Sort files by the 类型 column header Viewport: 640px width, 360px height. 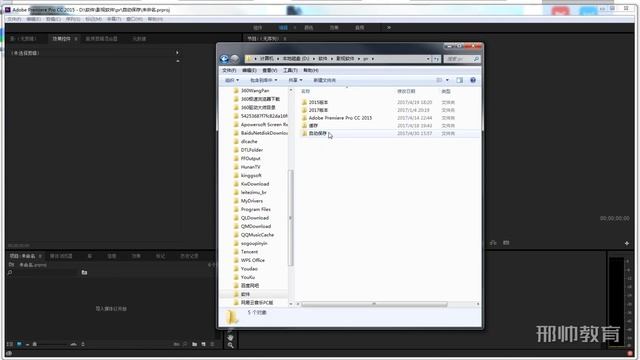(446, 91)
